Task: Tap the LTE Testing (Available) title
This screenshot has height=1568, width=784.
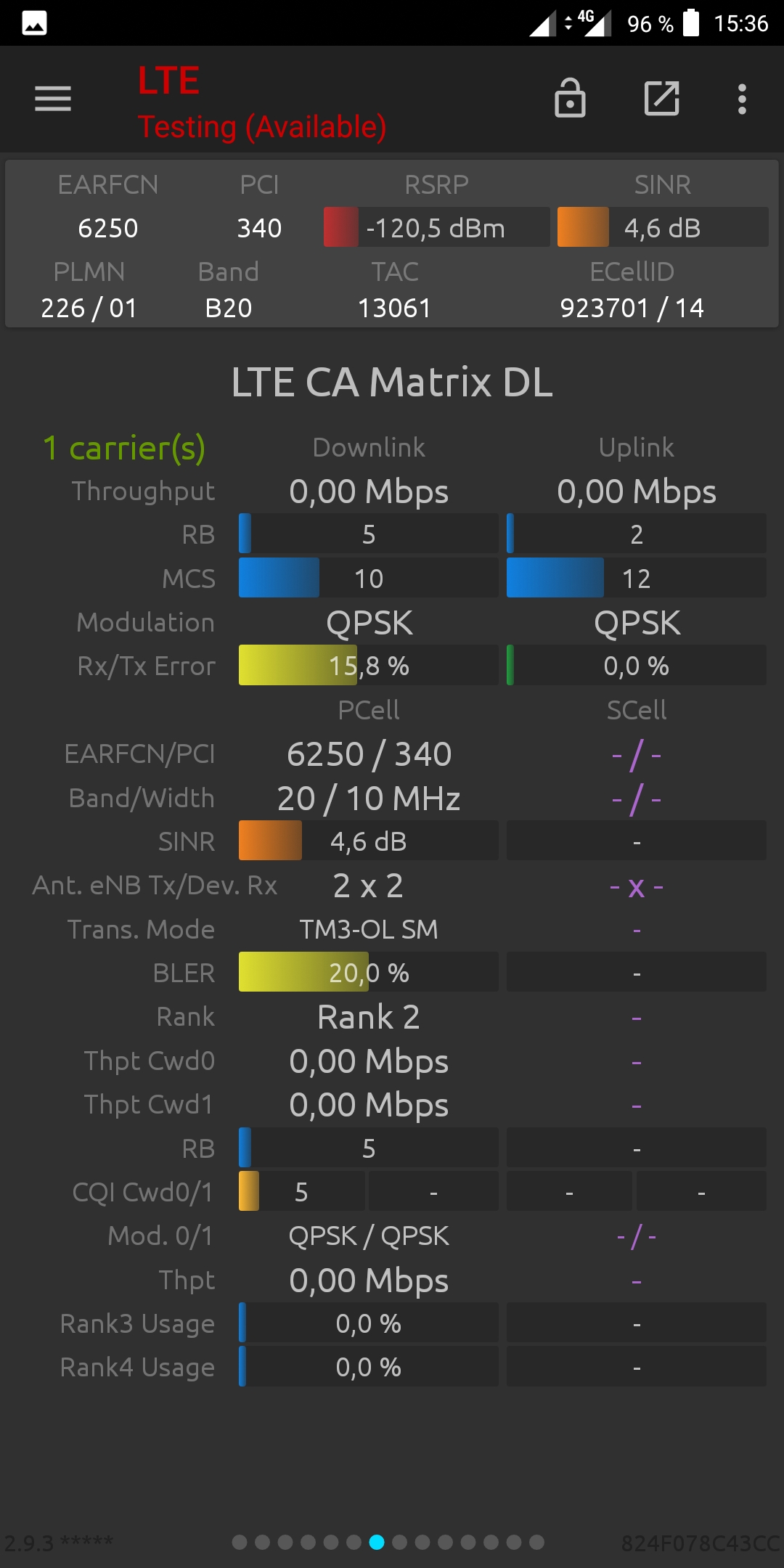Action: [x=262, y=102]
